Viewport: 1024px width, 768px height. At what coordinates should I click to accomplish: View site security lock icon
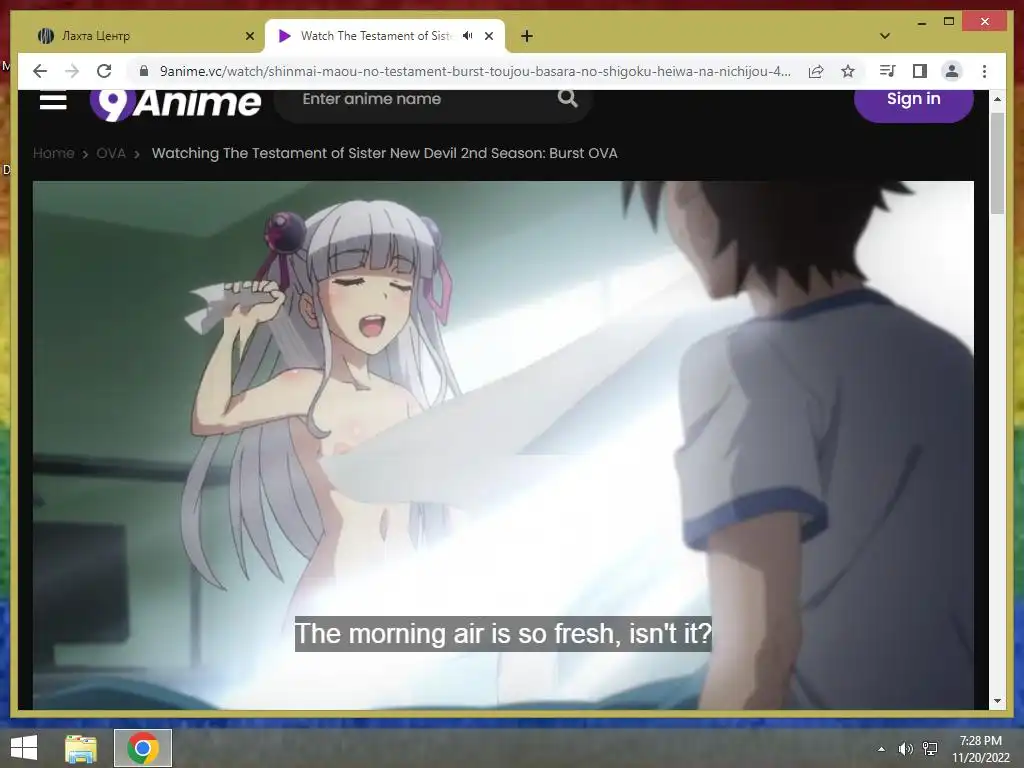144,71
